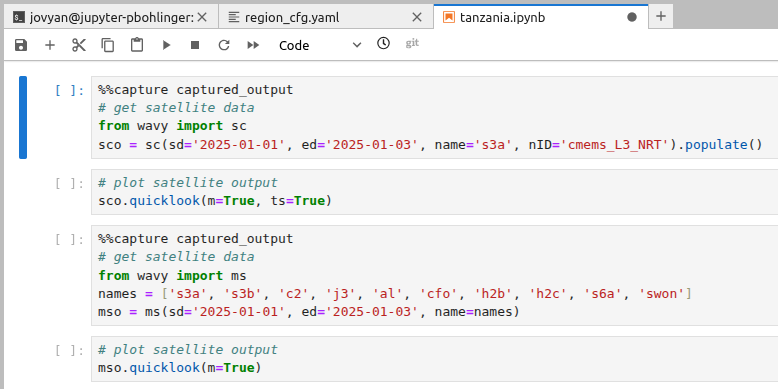The image size is (778, 389).
Task: Click the word 'populate' in first cell
Action: [716, 145]
